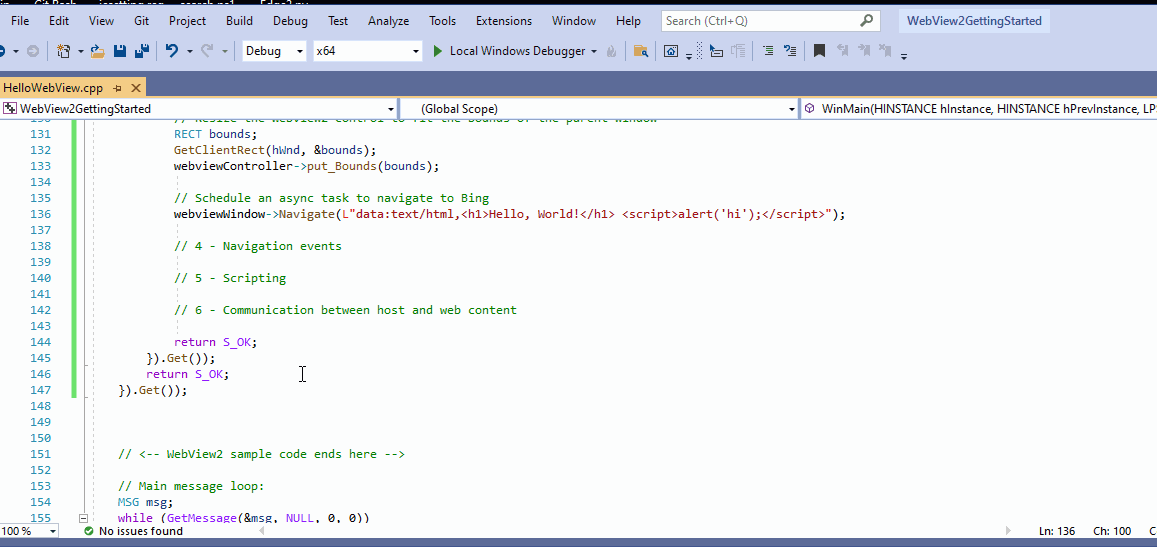Image resolution: width=1157 pixels, height=547 pixels.
Task: Open the Project menu
Action: click(187, 21)
